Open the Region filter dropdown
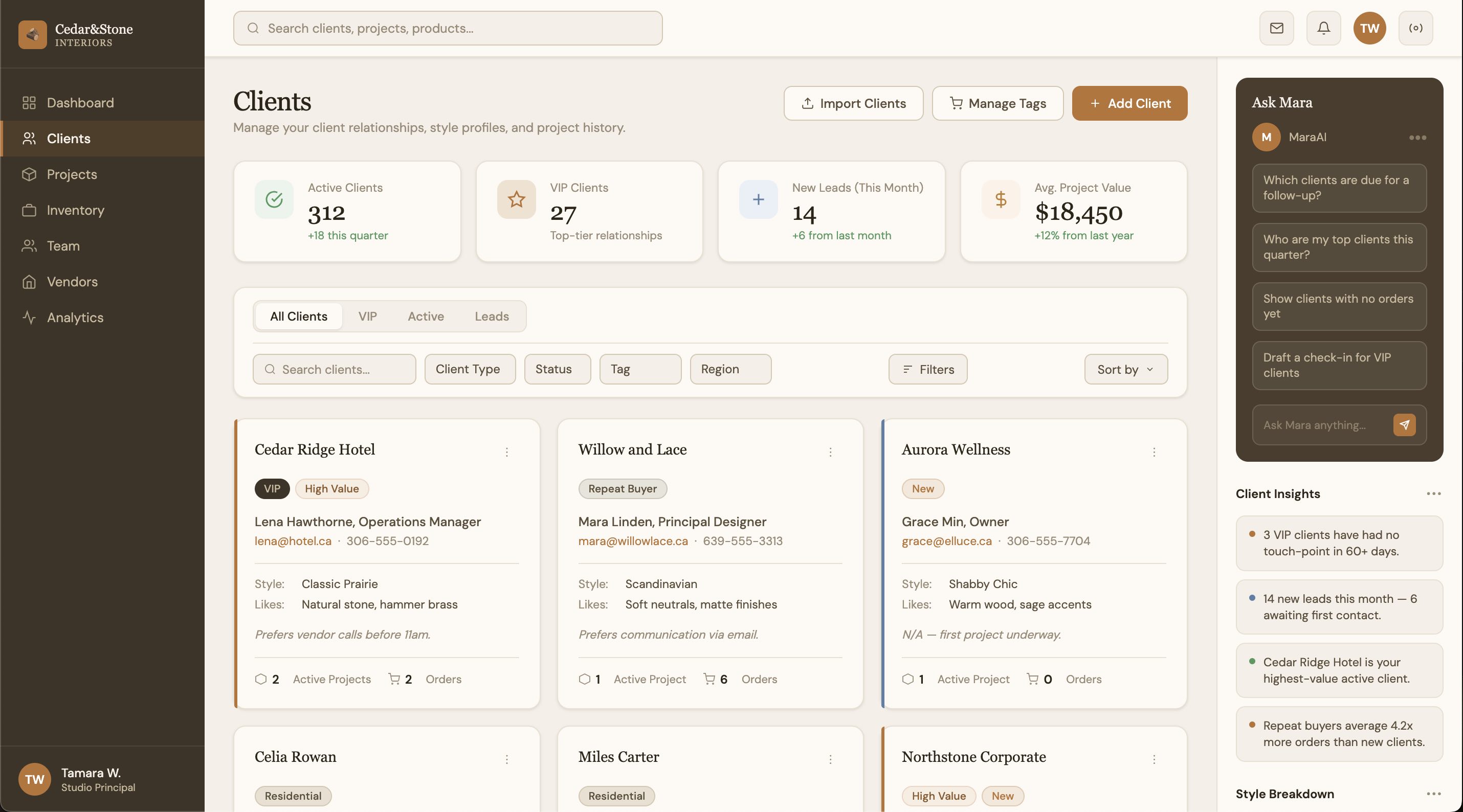Viewport: 1463px width, 812px height. tap(730, 369)
